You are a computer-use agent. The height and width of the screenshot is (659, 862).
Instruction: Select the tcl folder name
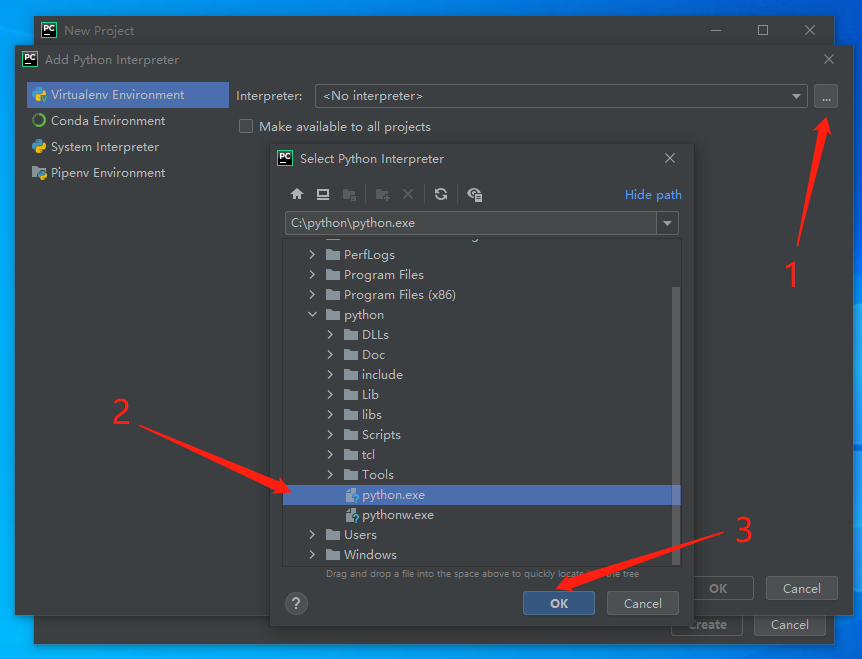368,455
